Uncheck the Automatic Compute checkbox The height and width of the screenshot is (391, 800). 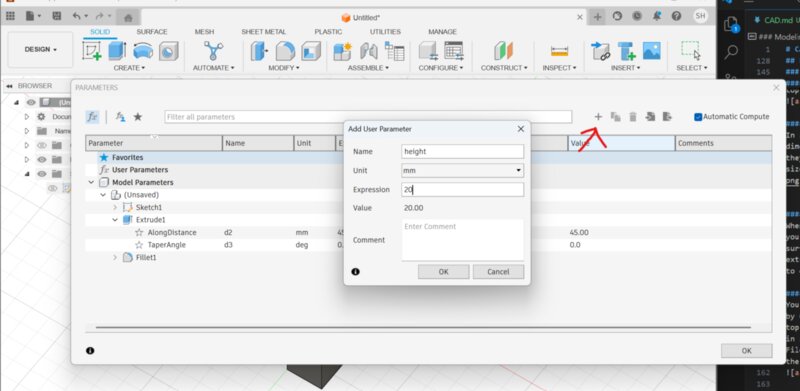pyautogui.click(x=698, y=117)
